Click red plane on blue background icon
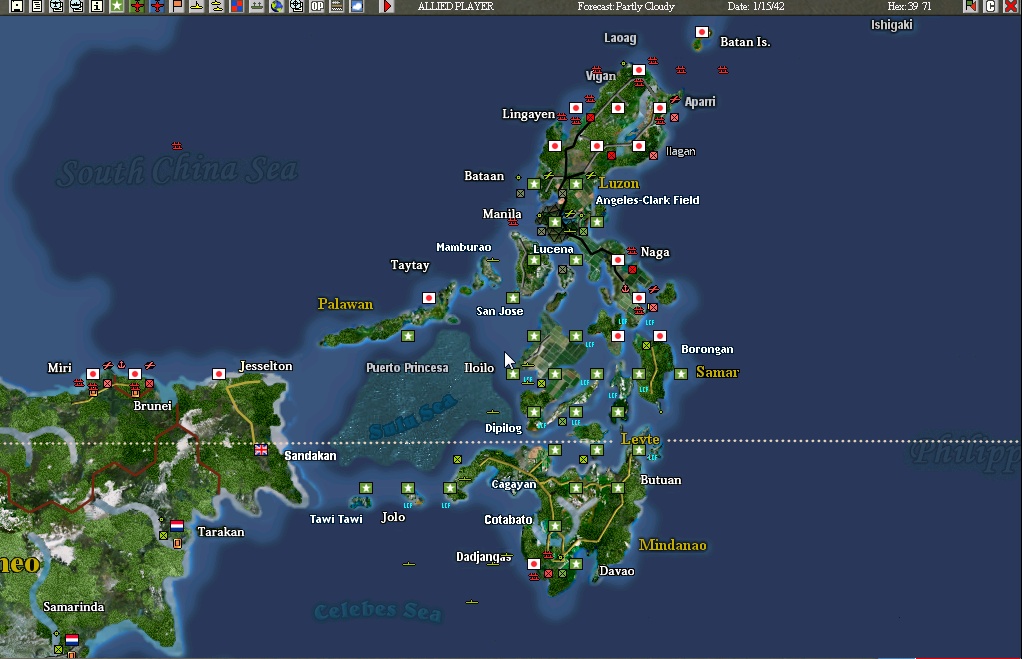This screenshot has width=1022, height=659. [157, 6]
